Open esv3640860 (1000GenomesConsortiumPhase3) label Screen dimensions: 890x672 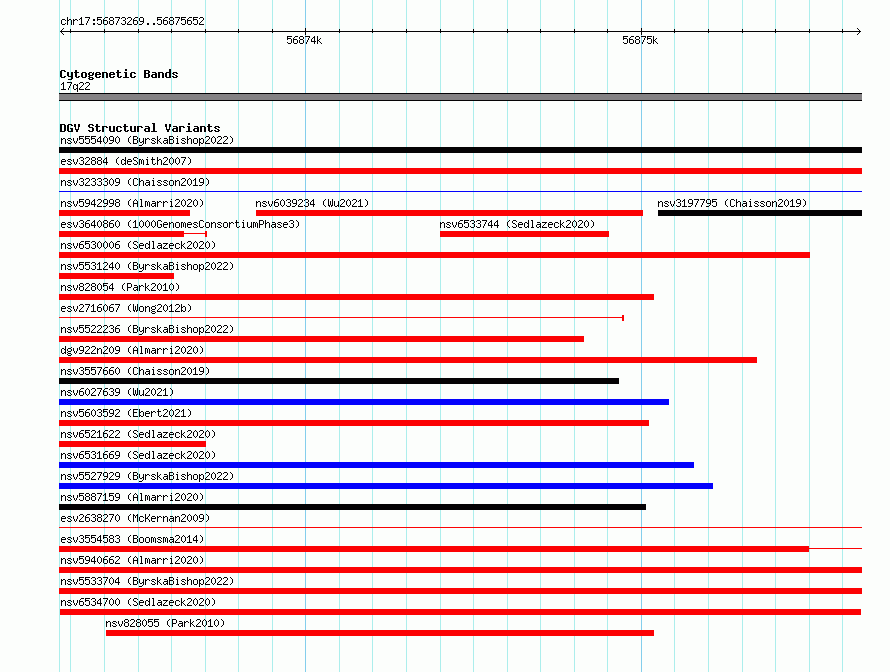coord(180,224)
